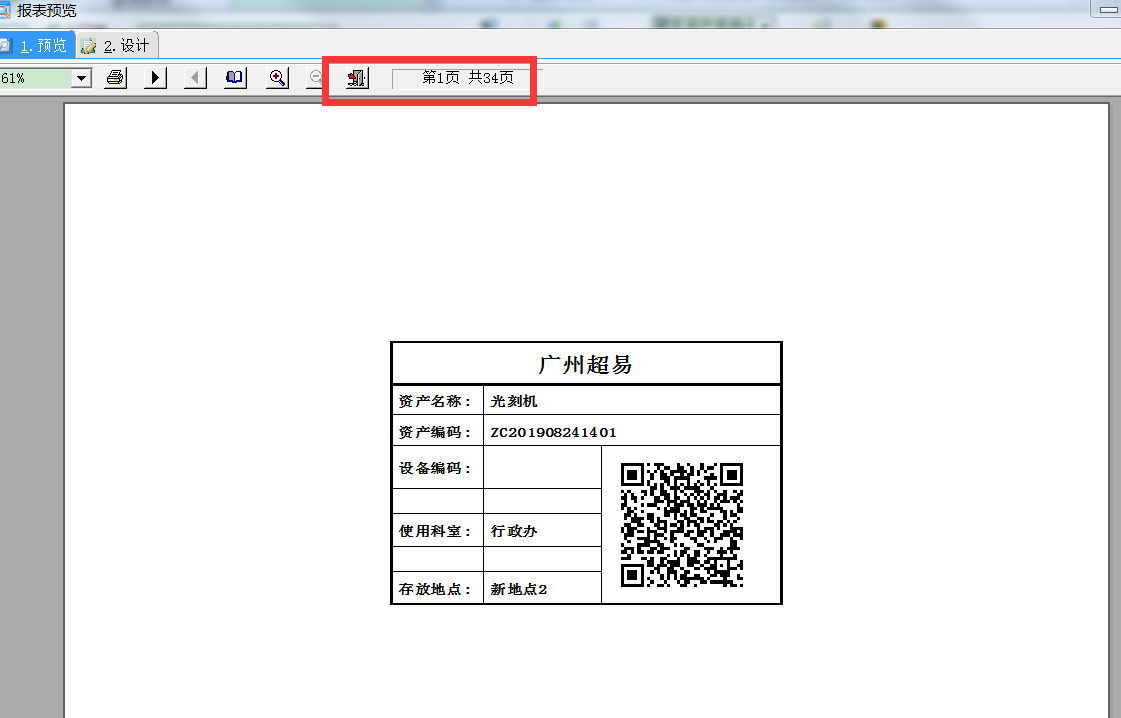This screenshot has width=1121, height=718.
Task: Go to the next page with the right arrow
Action: 155,77
